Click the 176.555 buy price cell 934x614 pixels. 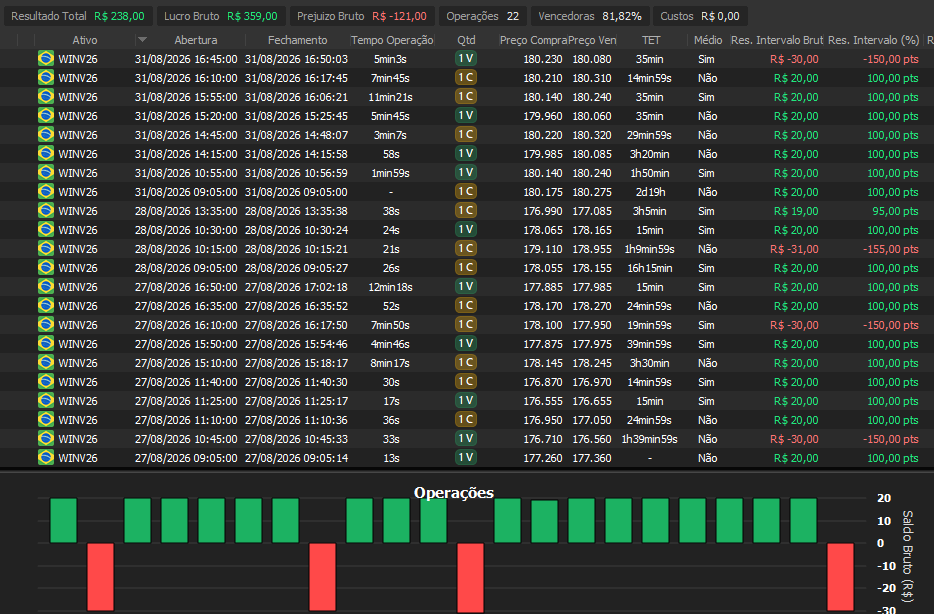[543, 401]
